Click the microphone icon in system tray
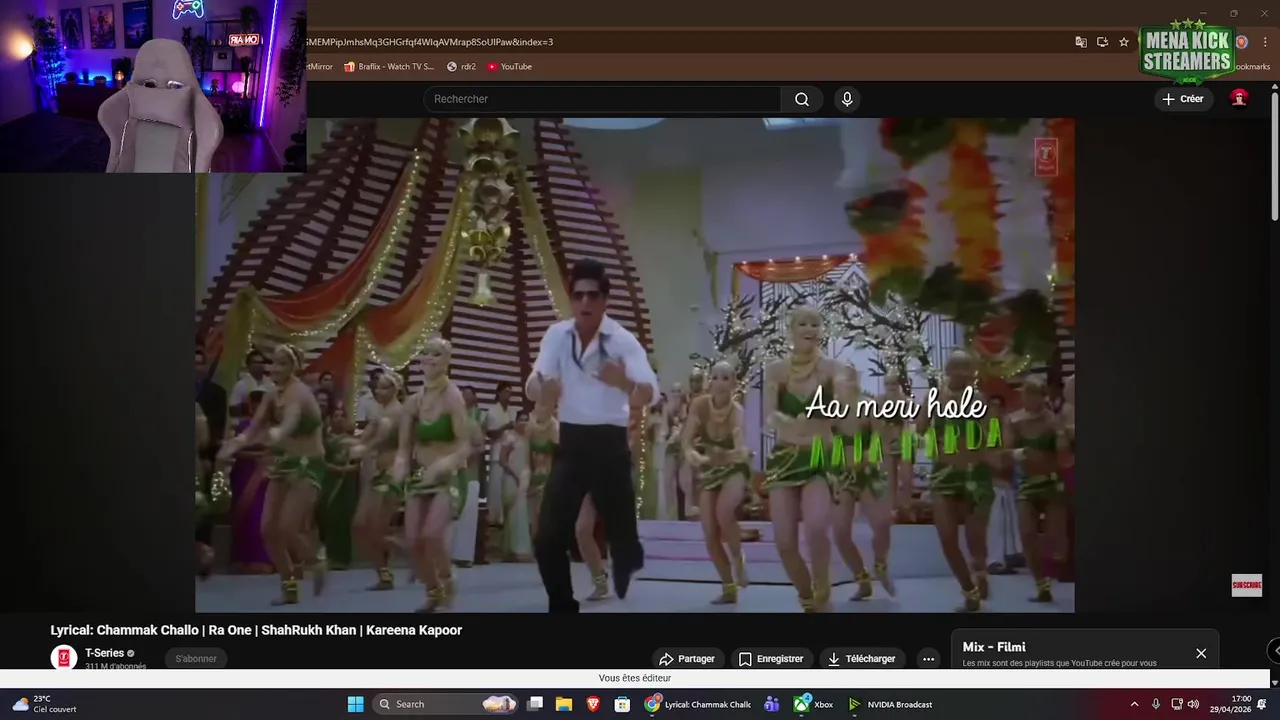The width and height of the screenshot is (1280, 720). [1156, 704]
